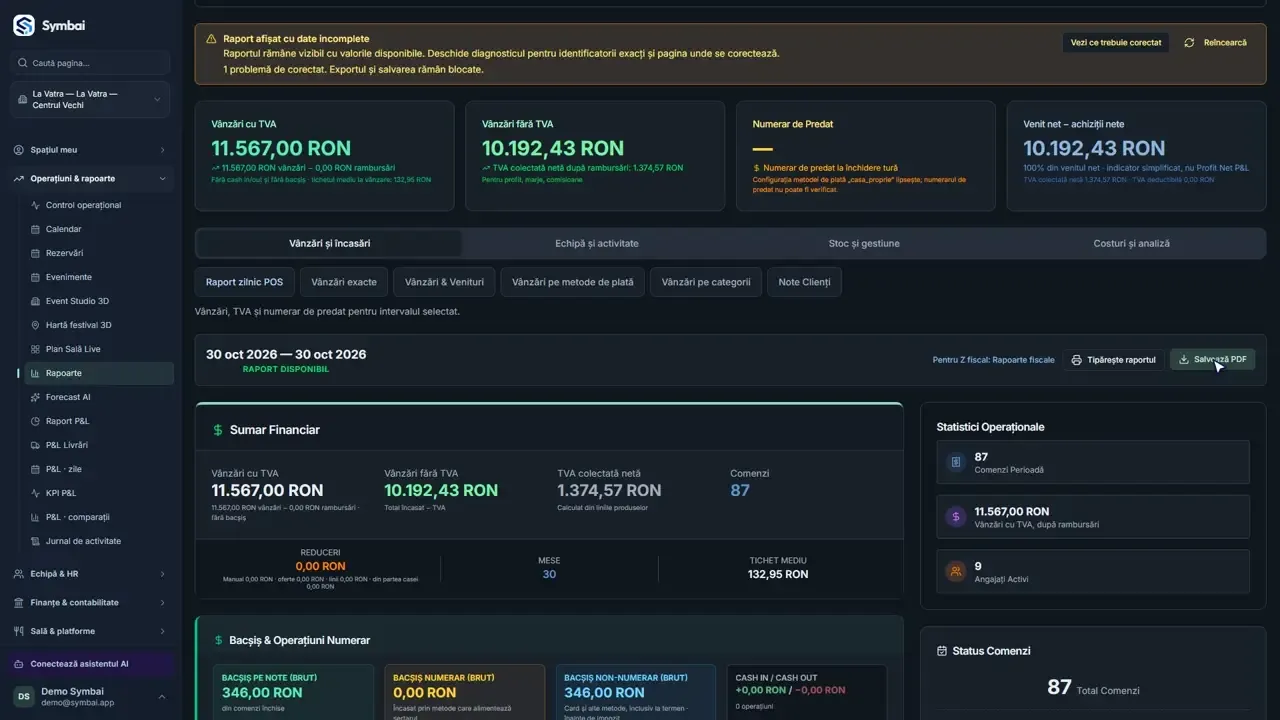The width and height of the screenshot is (1280, 720).
Task: Click the Rapoarte chart icon
Action: click(36, 373)
